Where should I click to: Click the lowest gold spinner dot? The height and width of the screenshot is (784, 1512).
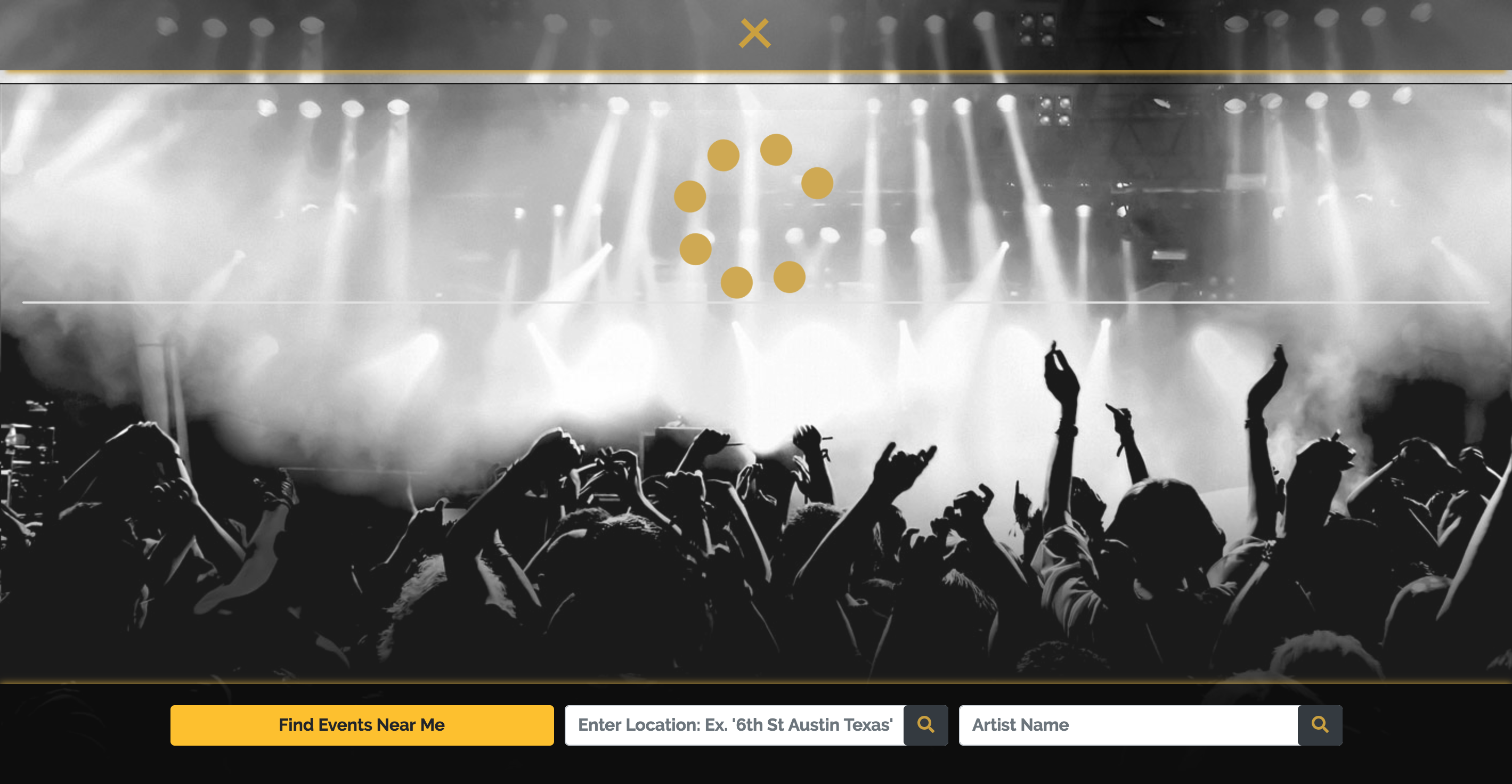pyautogui.click(x=737, y=282)
